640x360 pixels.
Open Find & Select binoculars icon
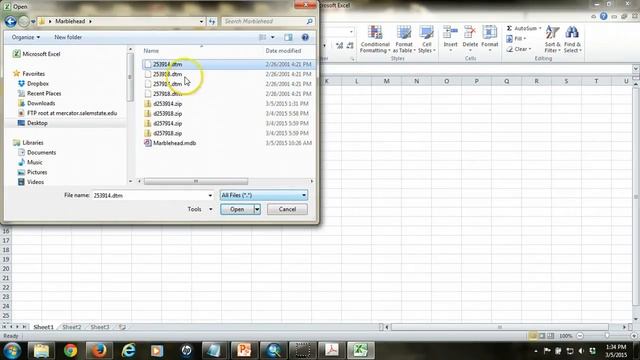tap(572, 39)
